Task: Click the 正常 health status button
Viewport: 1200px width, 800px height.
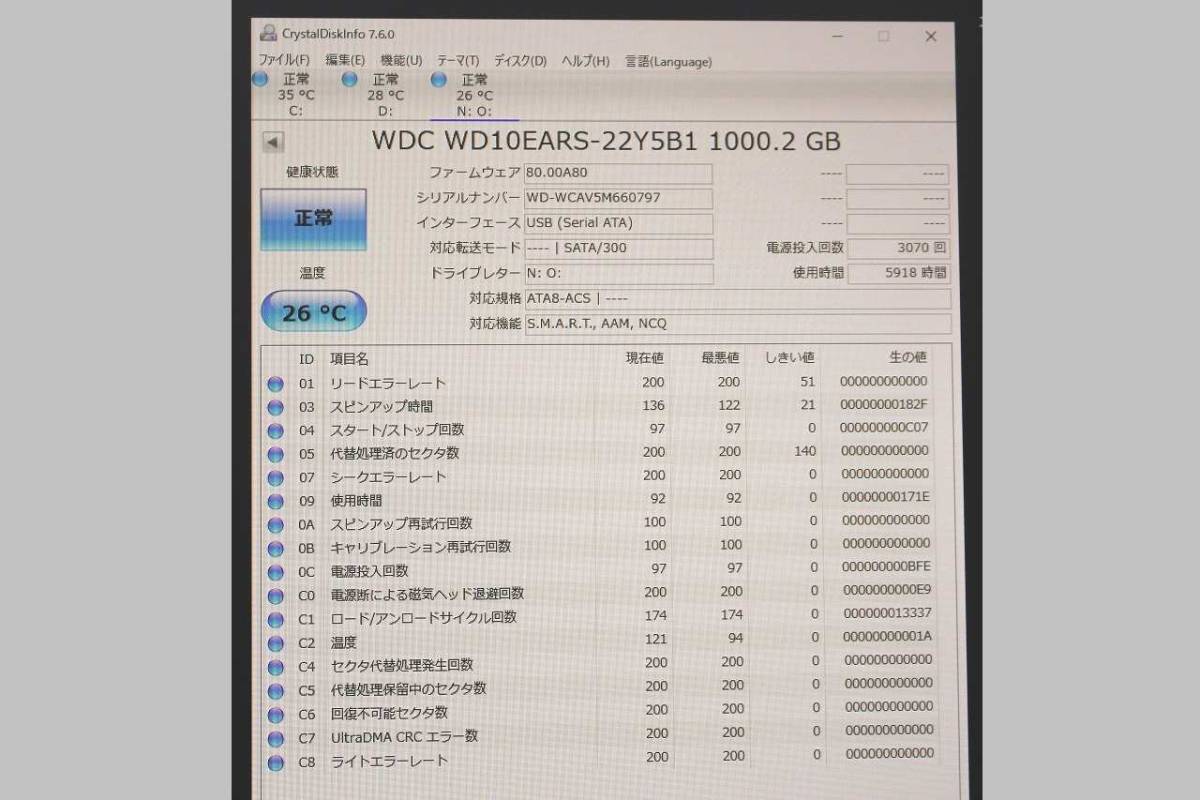Action: (x=313, y=219)
